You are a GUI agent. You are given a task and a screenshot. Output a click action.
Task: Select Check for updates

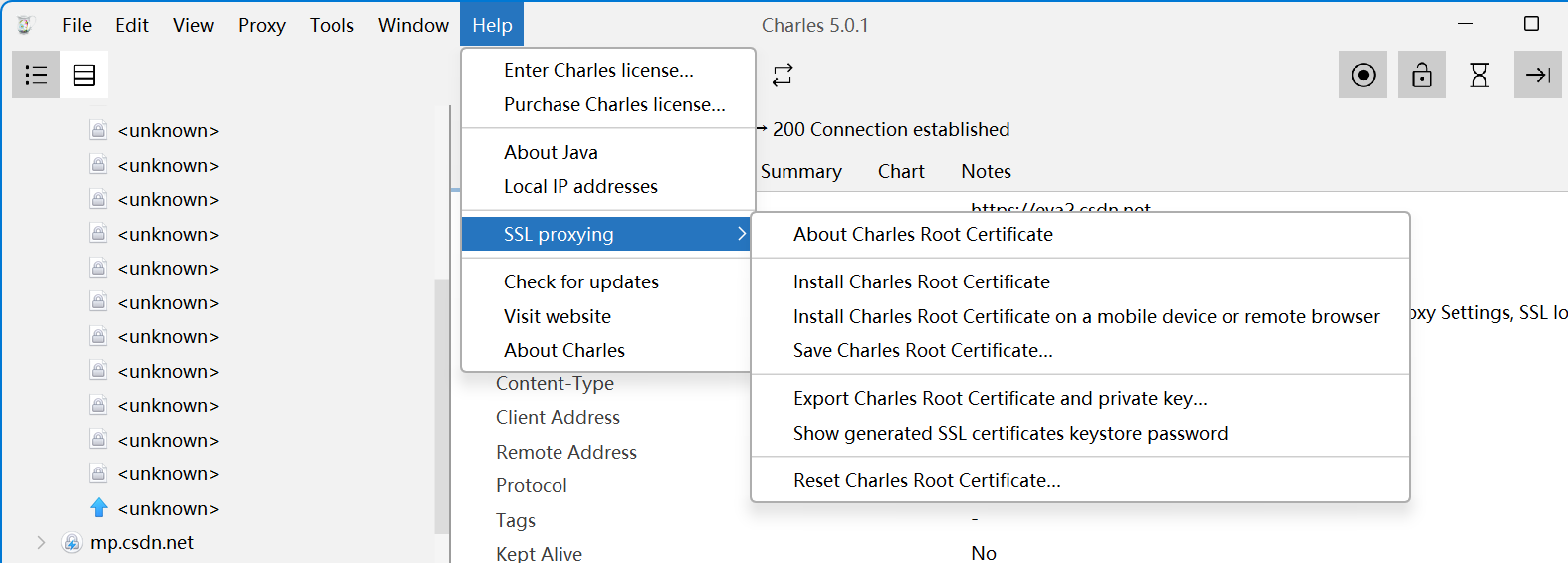607,281
